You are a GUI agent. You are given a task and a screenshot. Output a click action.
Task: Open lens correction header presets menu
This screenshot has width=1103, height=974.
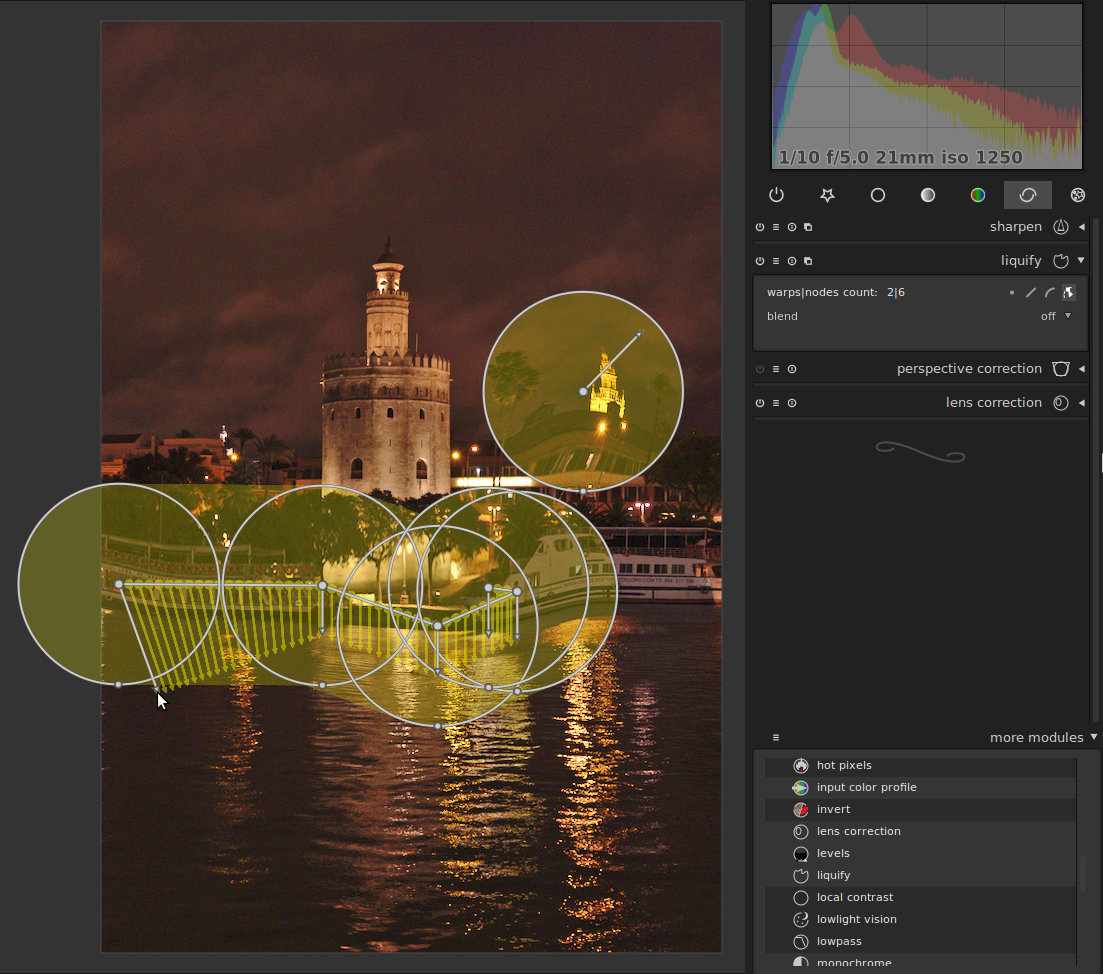776,403
